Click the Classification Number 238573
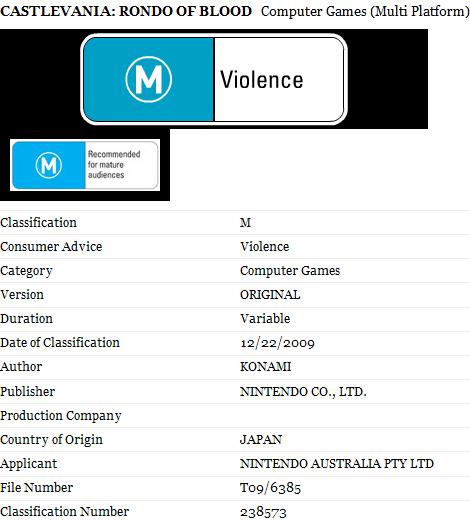Image resolution: width=470 pixels, height=520 pixels. [x=263, y=512]
